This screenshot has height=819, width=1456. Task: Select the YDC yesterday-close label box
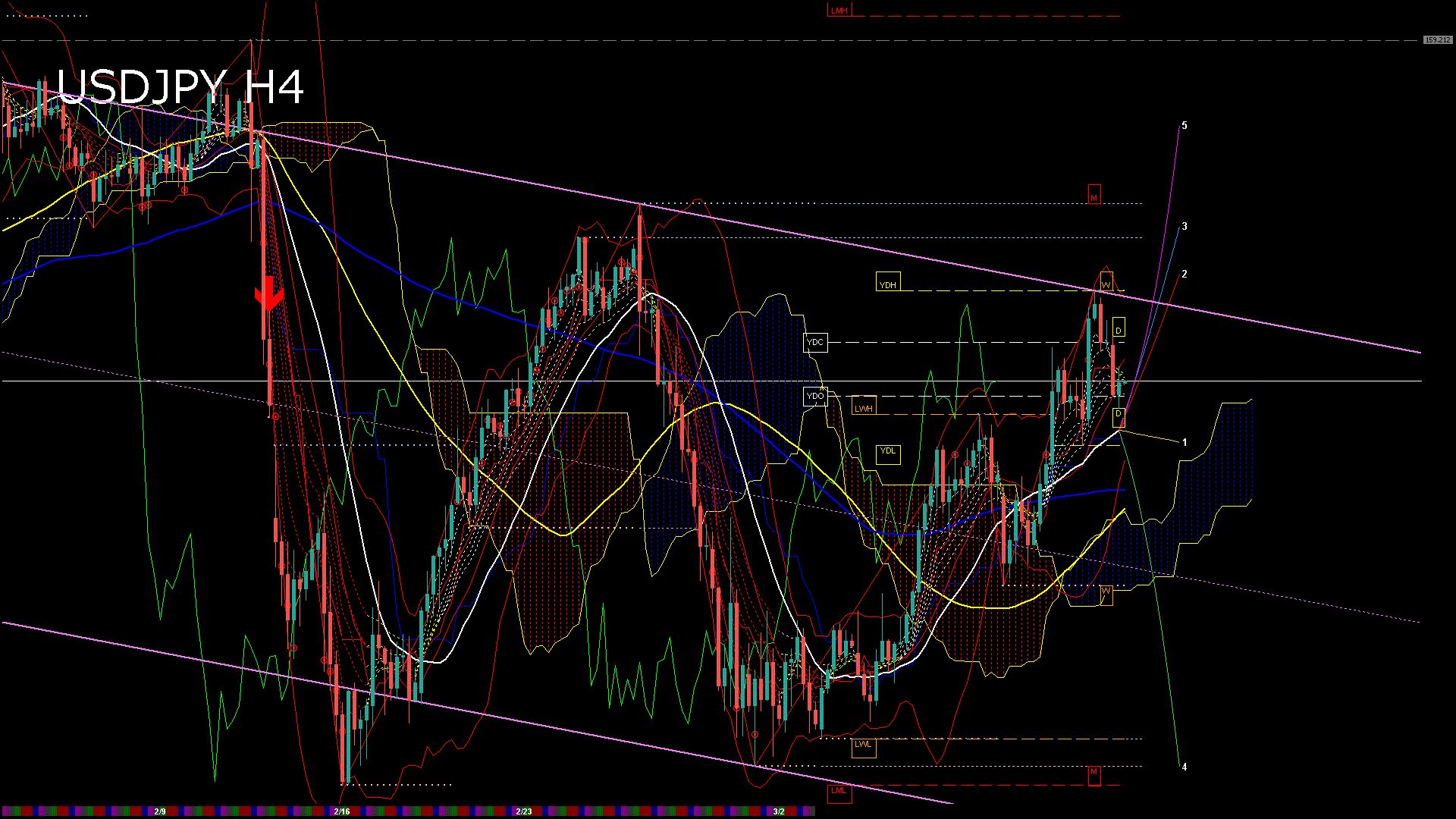point(816,343)
